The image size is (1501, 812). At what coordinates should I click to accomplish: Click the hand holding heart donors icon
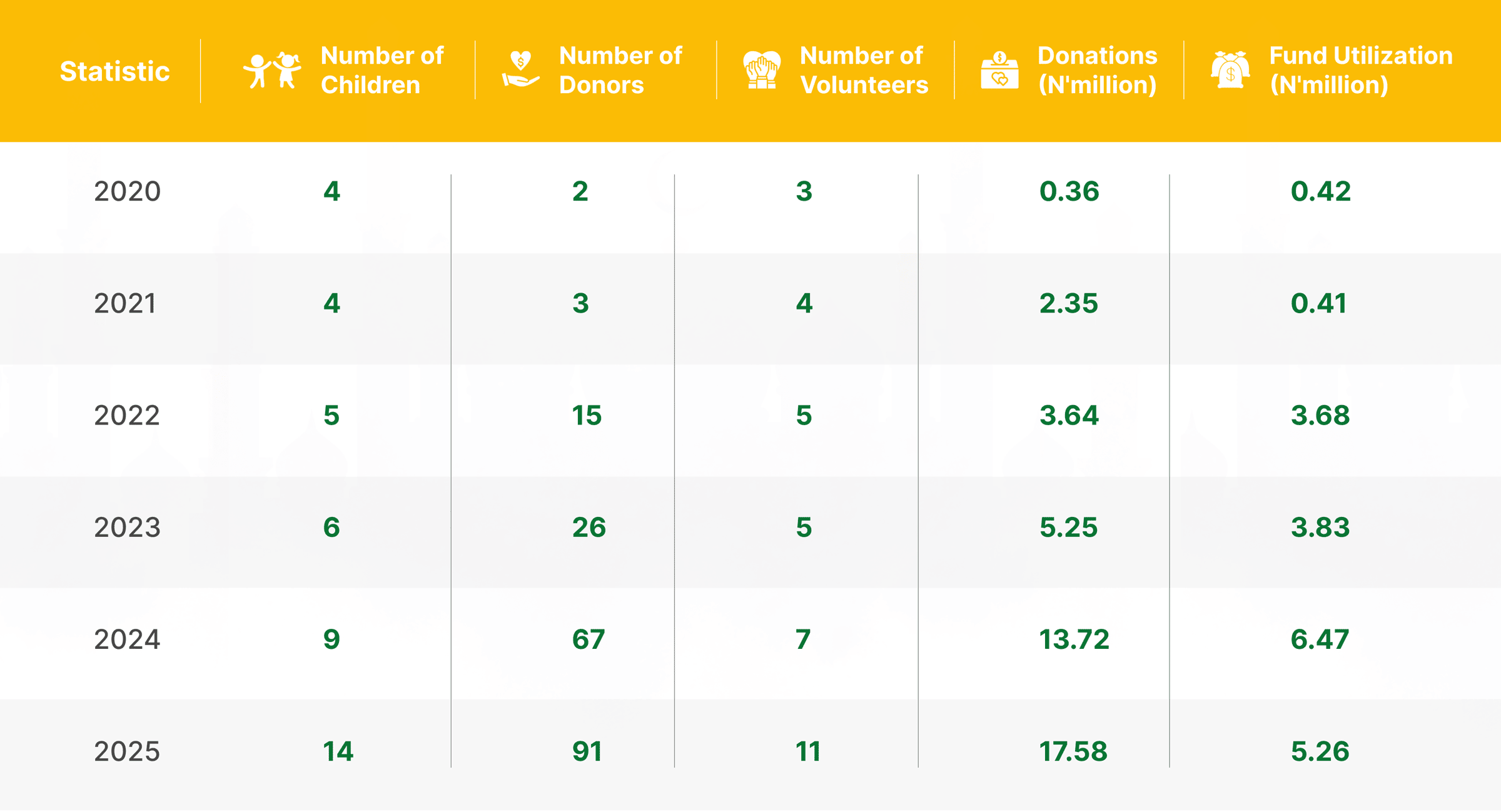point(520,70)
